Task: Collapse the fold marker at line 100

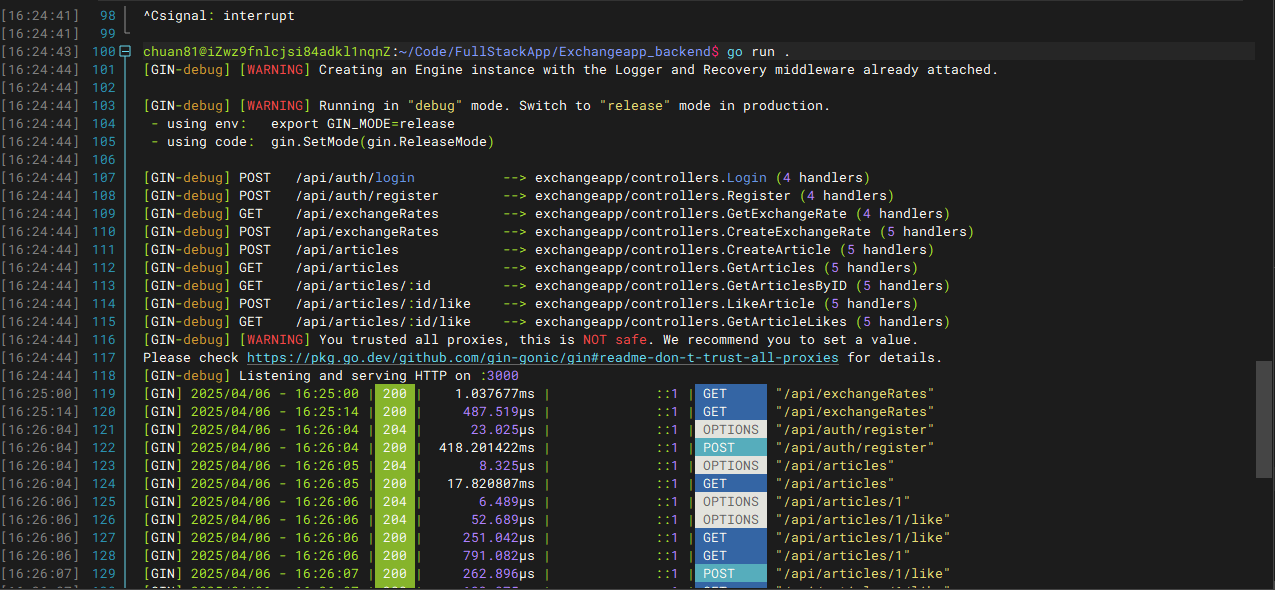Action: (125, 52)
